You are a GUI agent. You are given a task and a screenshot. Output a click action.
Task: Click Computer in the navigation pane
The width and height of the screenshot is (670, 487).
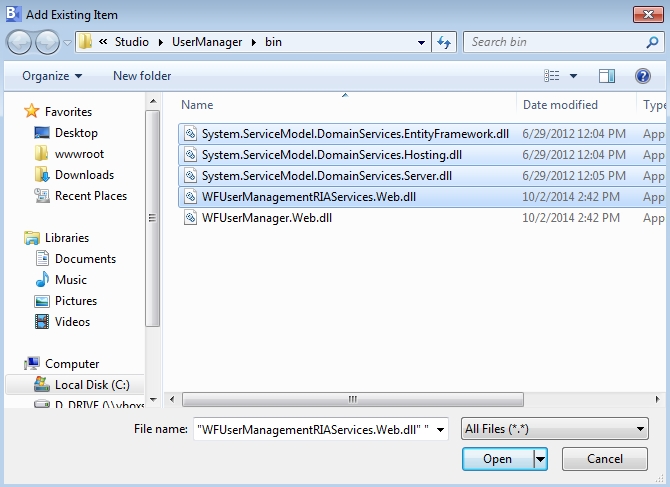(x=72, y=364)
